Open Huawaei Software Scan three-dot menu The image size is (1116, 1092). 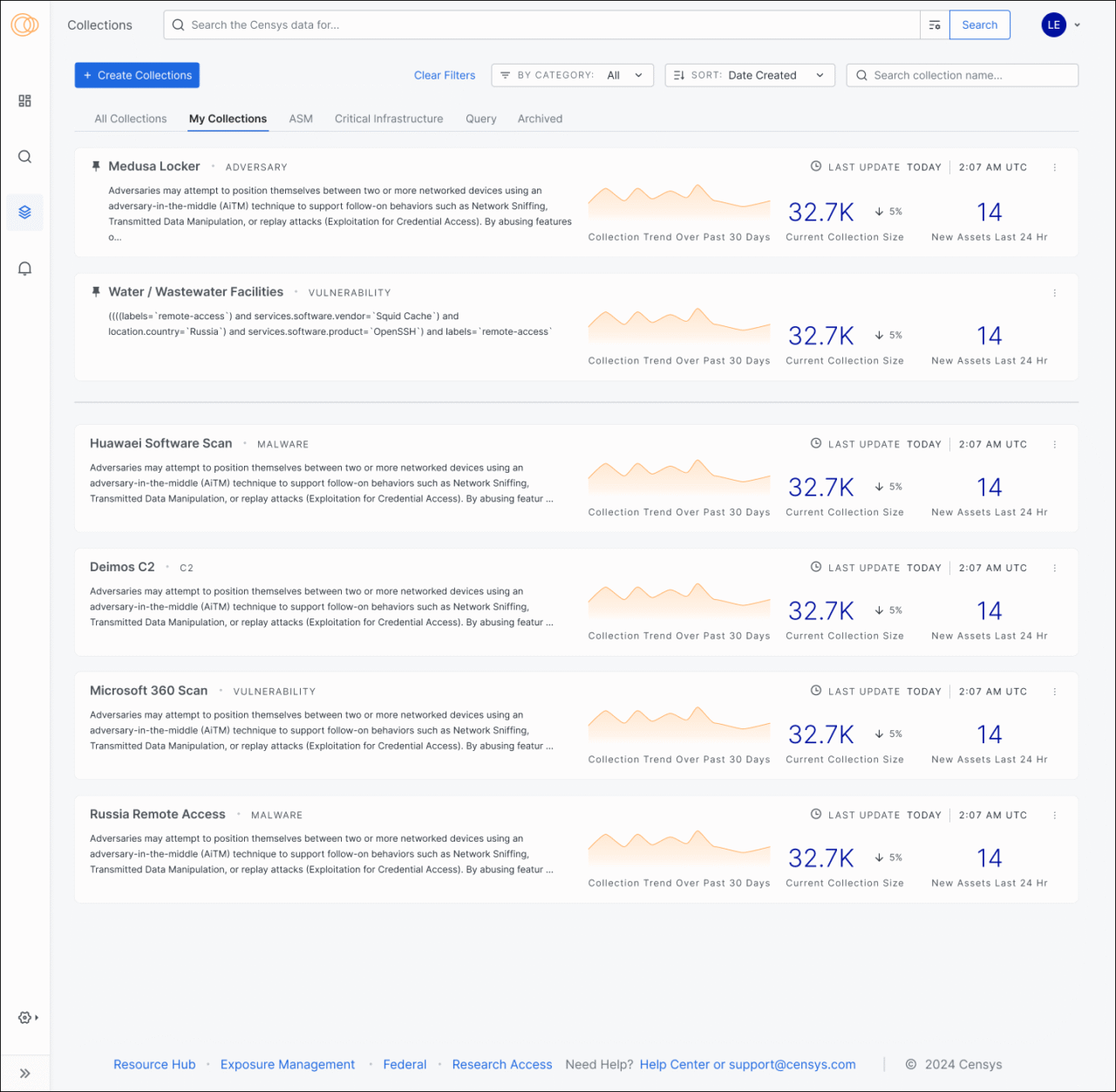1055,445
